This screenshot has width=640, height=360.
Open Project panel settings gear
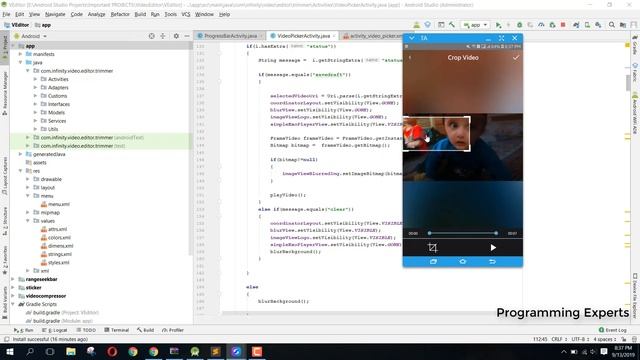pos(176,36)
